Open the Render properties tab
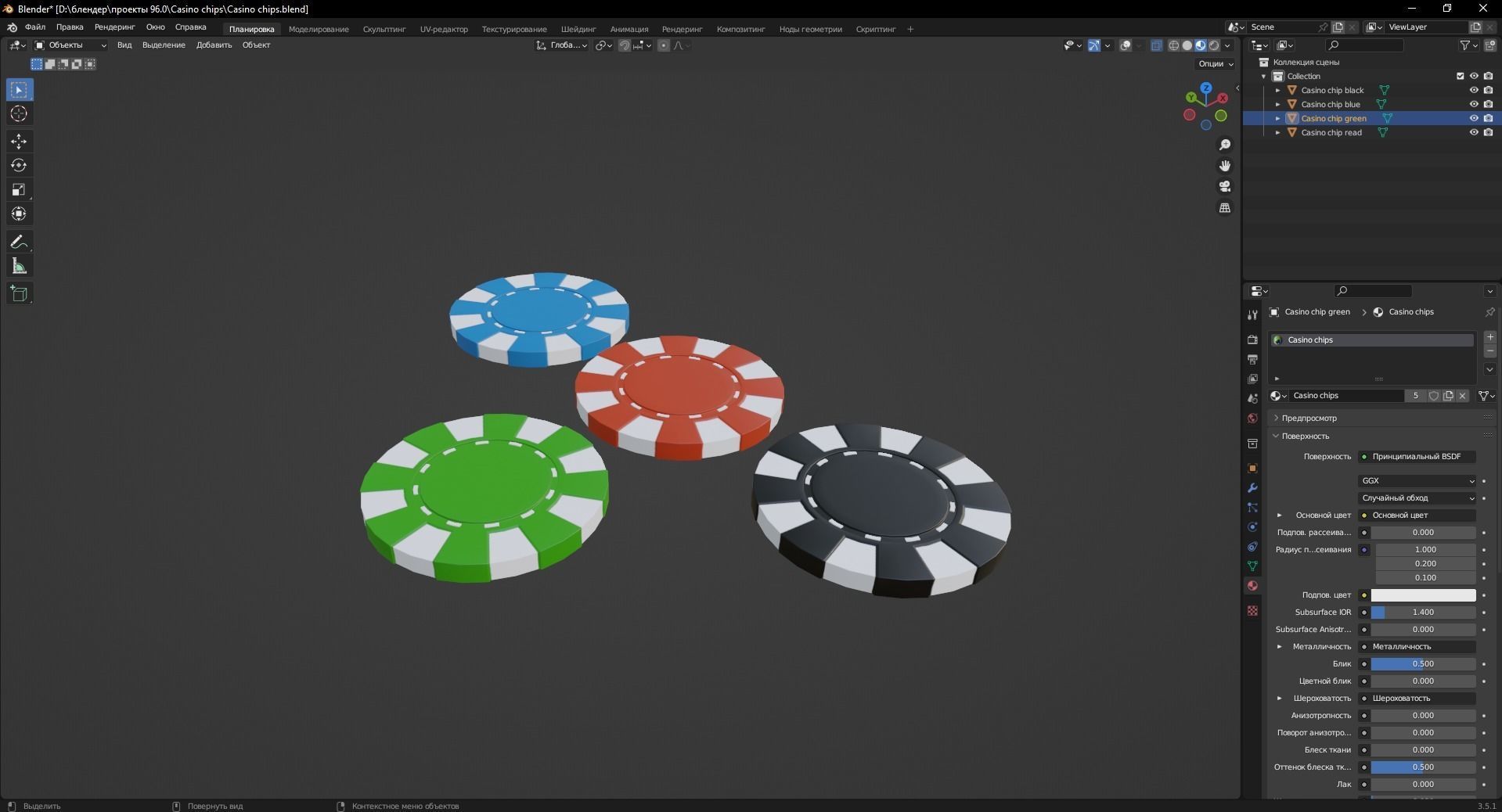The width and height of the screenshot is (1502, 812). click(1252, 340)
